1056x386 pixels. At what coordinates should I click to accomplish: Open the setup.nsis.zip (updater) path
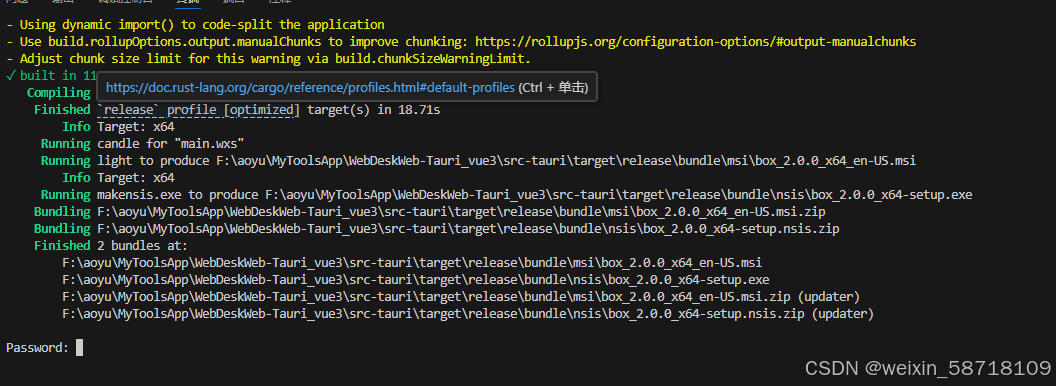434,313
